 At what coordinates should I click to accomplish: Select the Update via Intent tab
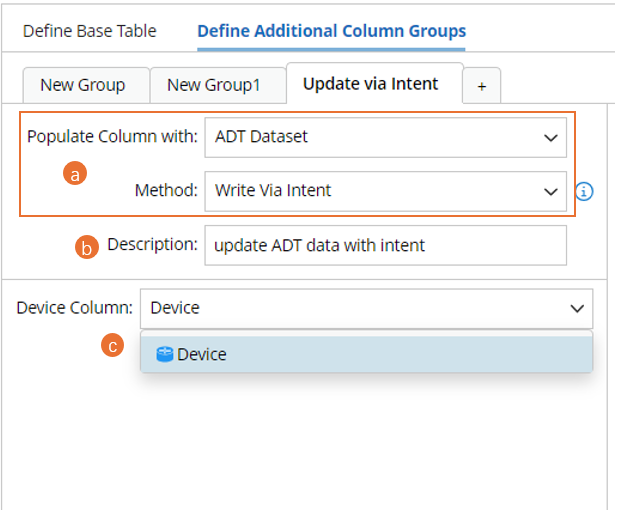pos(370,84)
